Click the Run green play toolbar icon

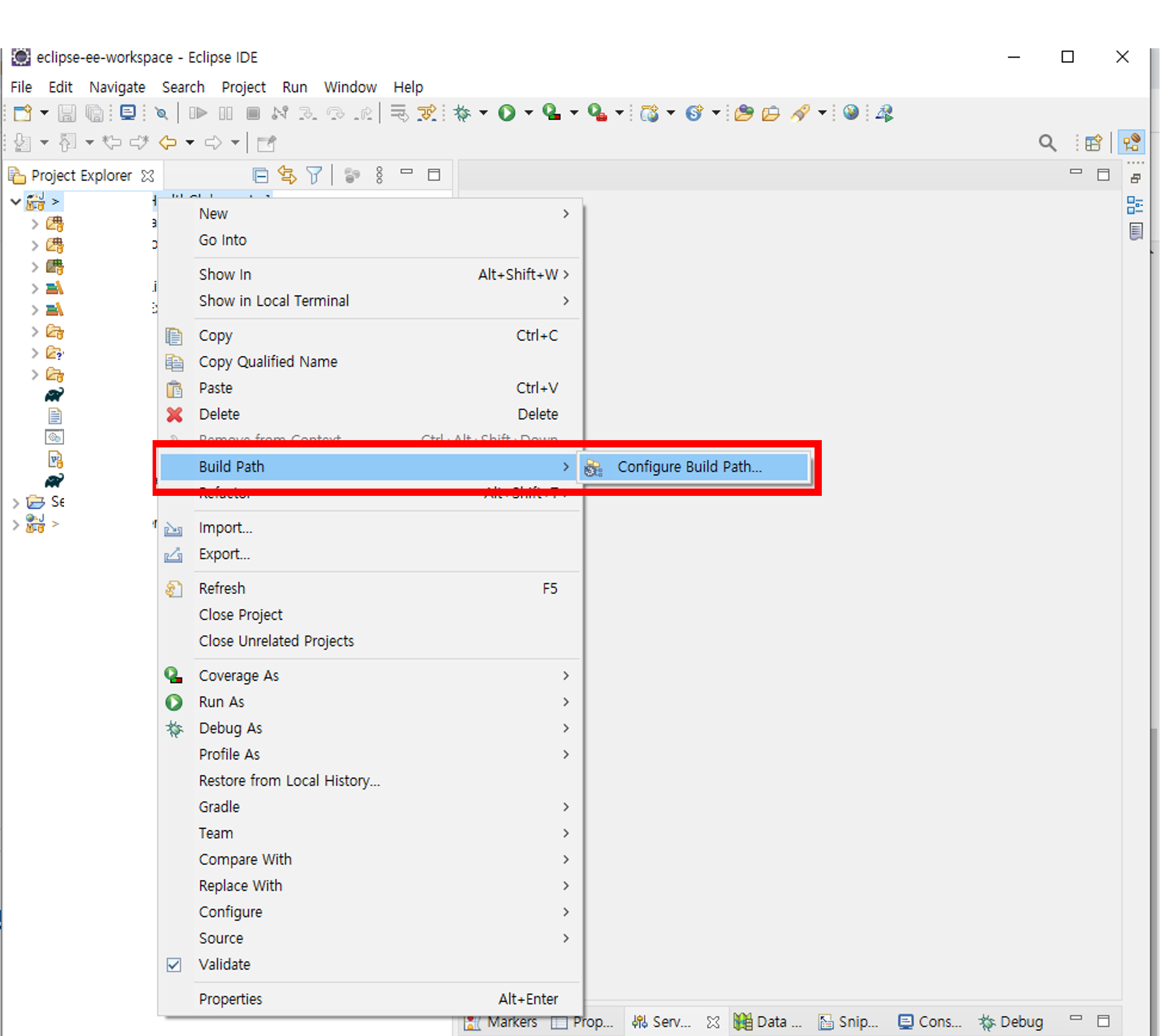(506, 113)
